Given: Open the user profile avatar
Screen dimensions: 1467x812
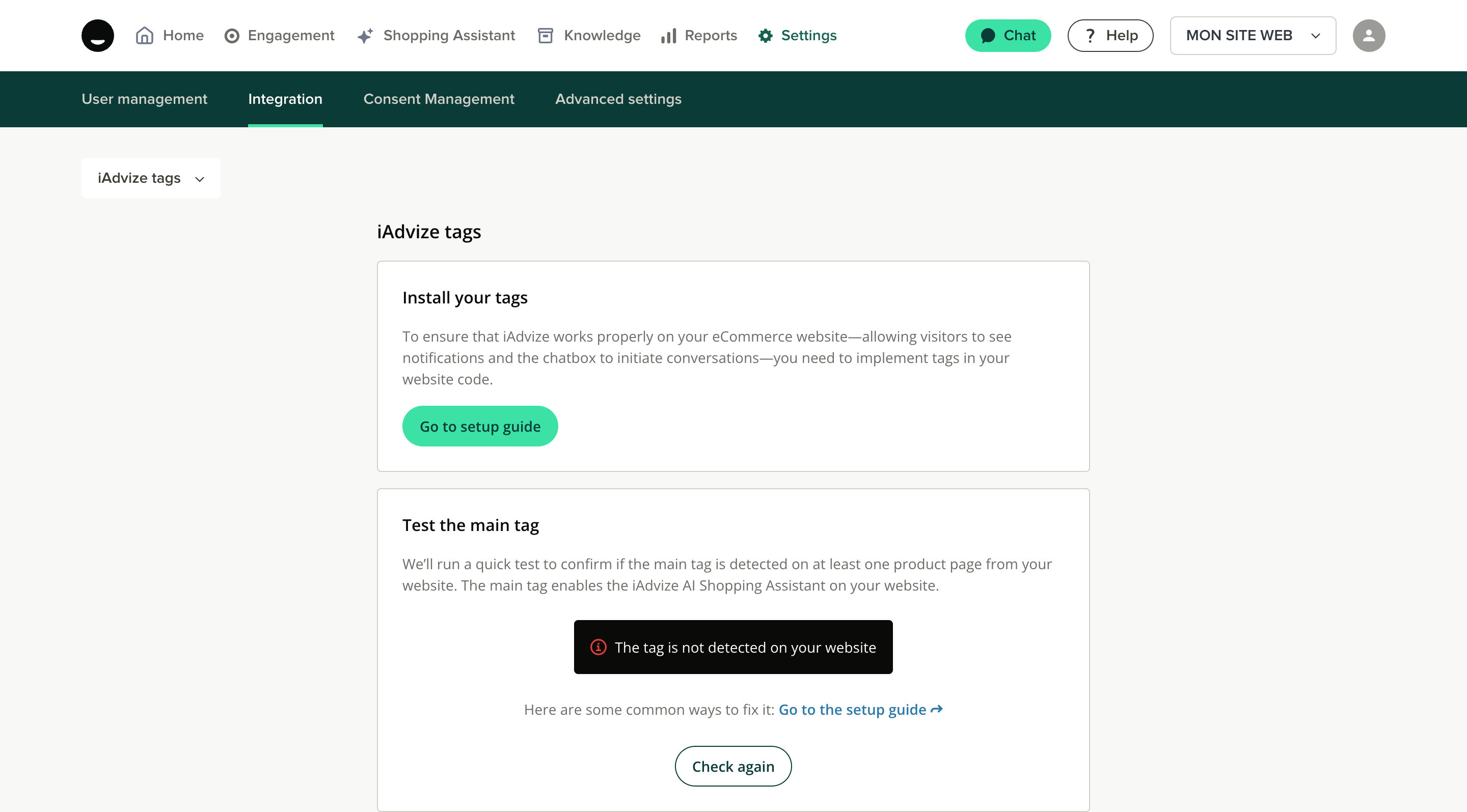Looking at the screenshot, I should click(x=1369, y=35).
